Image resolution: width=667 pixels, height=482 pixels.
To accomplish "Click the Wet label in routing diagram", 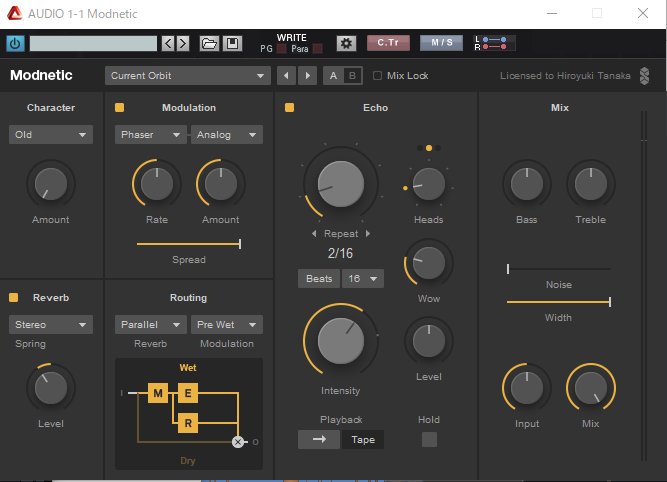I will tap(188, 368).
